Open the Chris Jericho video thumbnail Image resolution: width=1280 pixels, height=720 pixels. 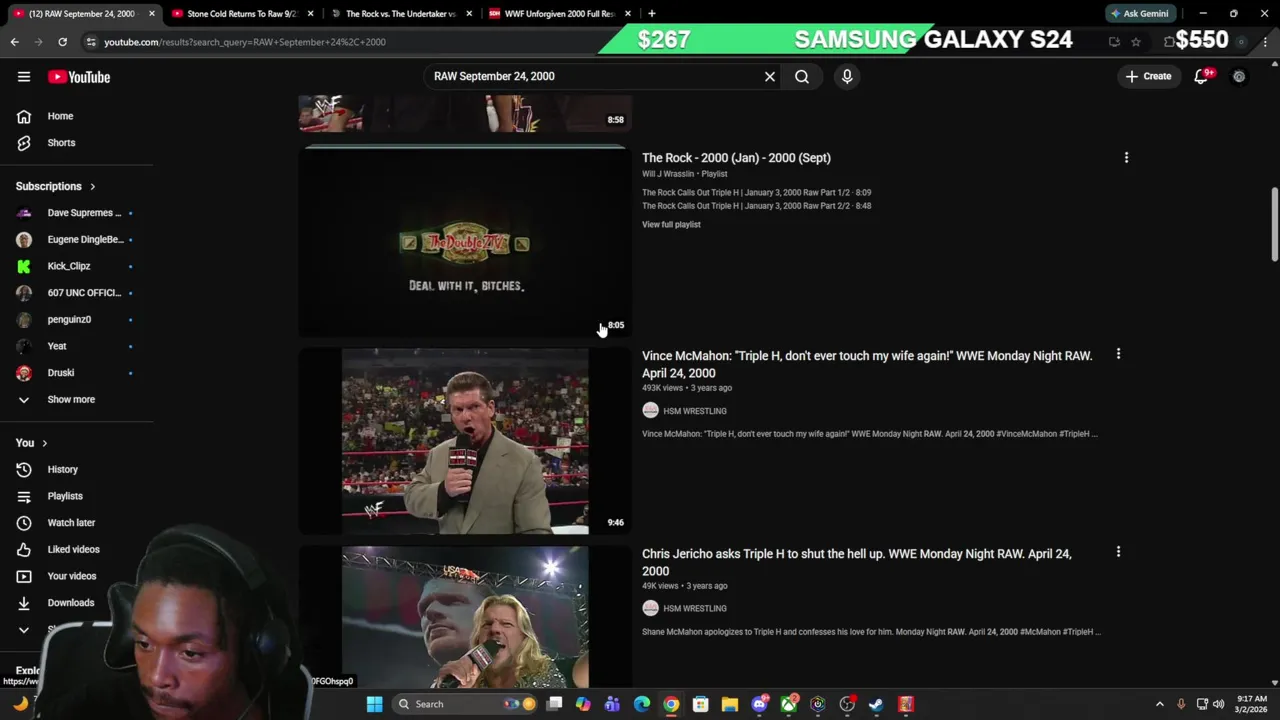[465, 617]
